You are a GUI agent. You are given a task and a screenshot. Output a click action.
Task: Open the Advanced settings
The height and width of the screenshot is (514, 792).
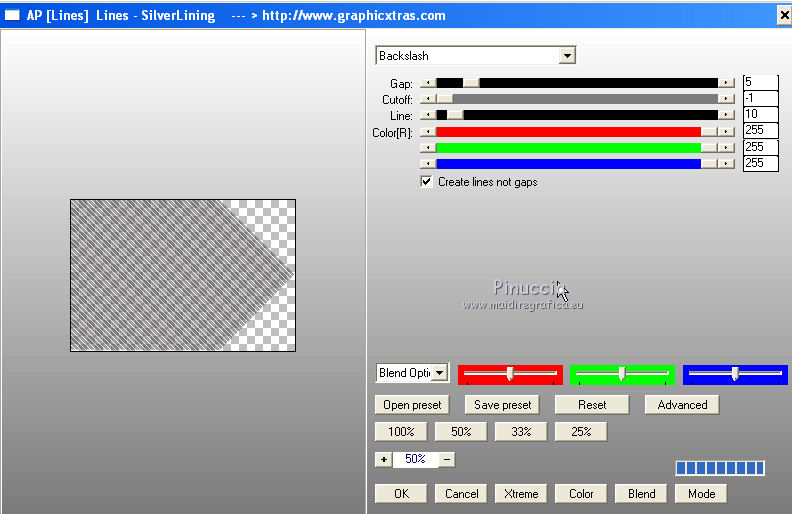(x=682, y=405)
